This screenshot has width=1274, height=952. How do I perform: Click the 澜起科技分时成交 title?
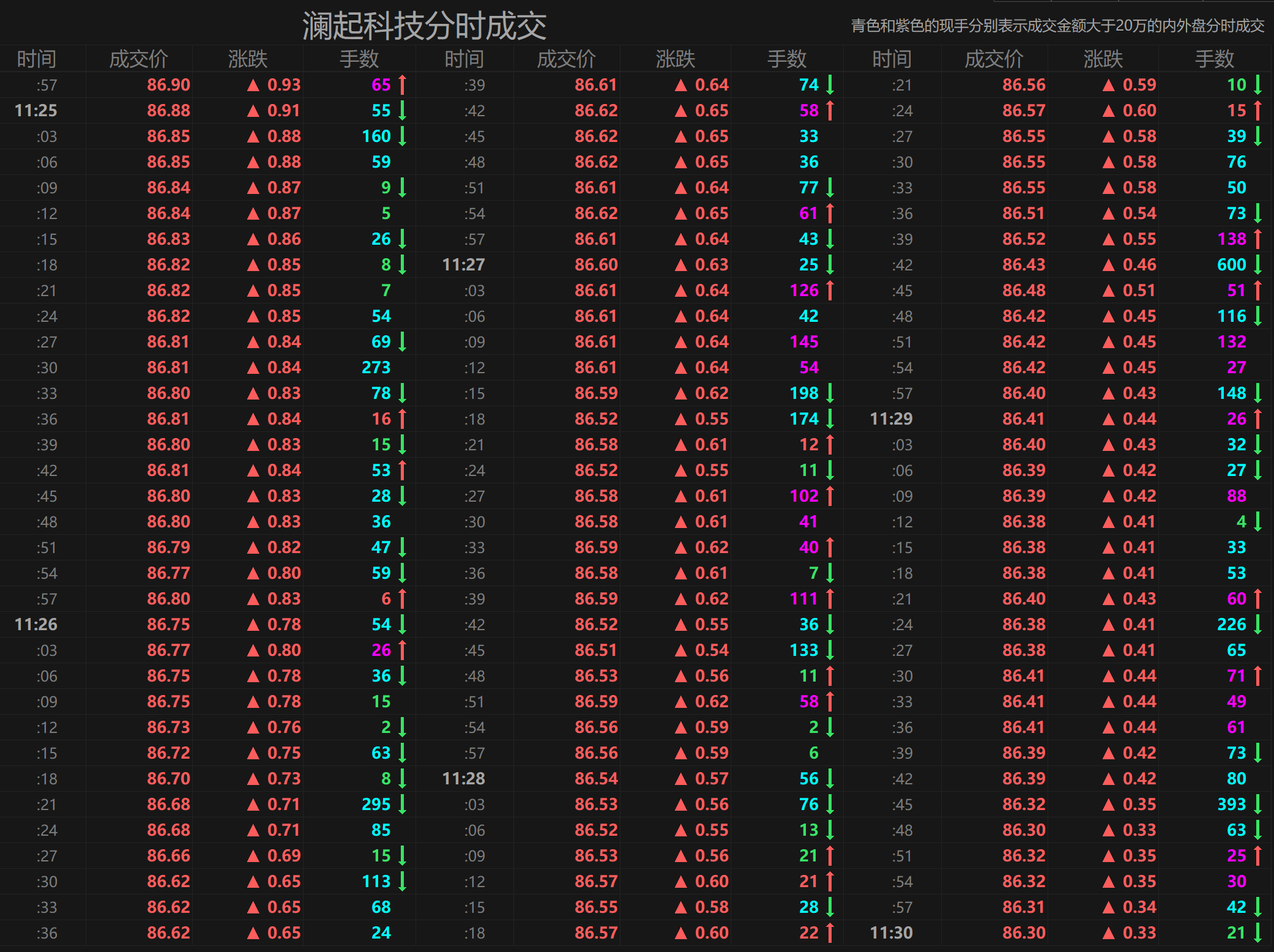click(x=424, y=26)
